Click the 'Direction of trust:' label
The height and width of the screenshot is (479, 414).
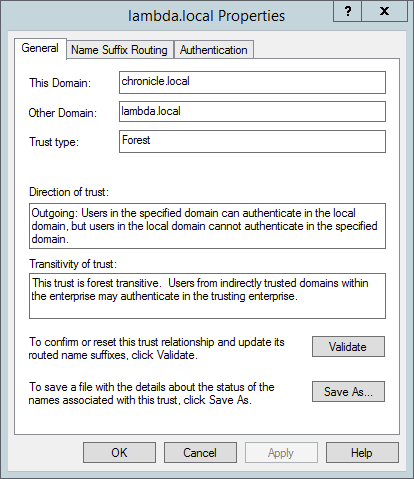tap(69, 192)
